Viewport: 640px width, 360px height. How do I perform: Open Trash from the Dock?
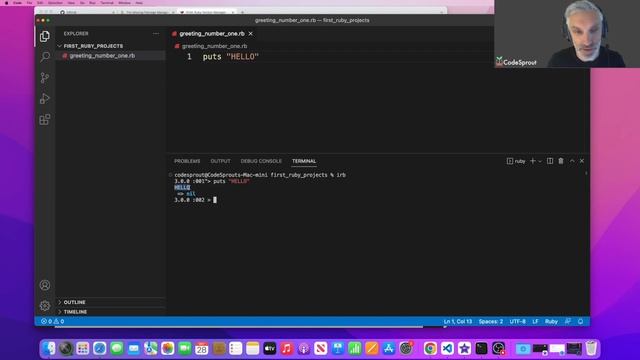coord(591,349)
